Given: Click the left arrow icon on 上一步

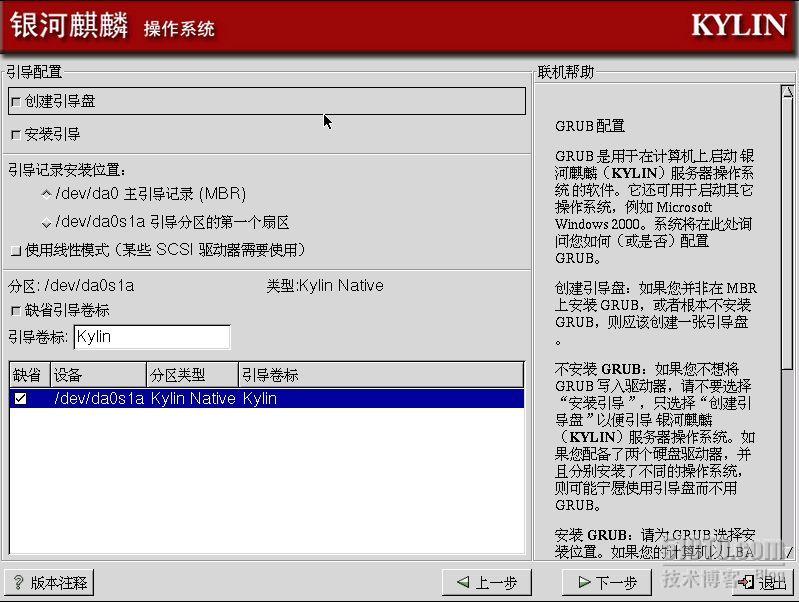Looking at the screenshot, I should click(463, 582).
